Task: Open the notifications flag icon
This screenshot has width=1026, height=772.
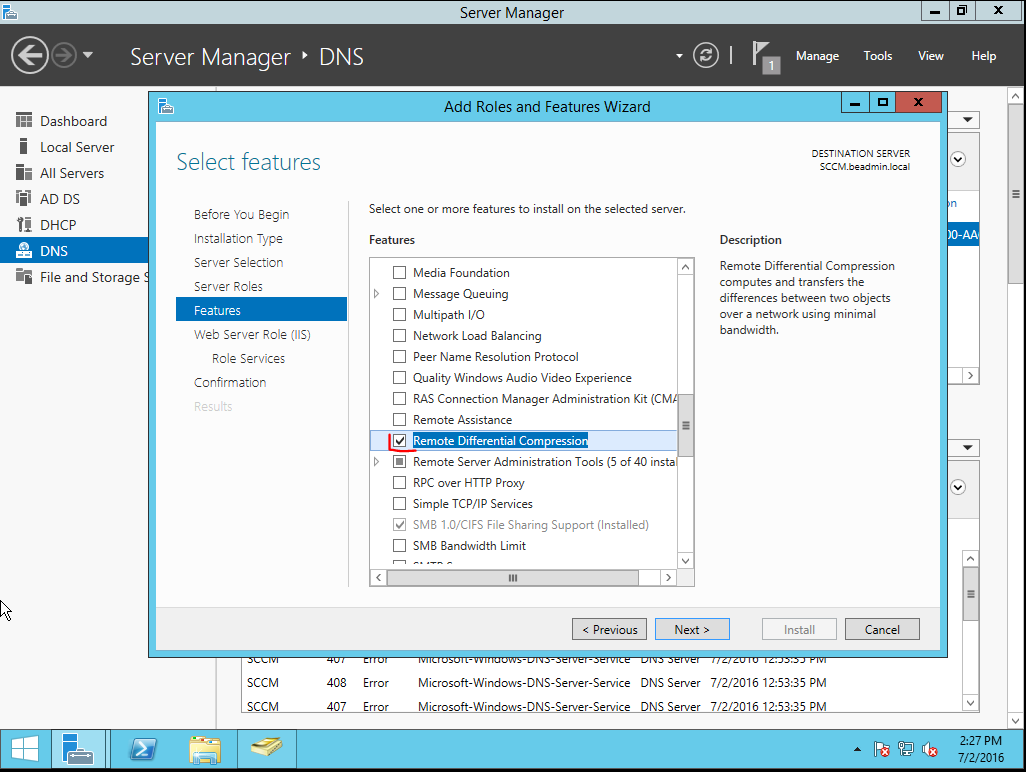Action: point(765,57)
